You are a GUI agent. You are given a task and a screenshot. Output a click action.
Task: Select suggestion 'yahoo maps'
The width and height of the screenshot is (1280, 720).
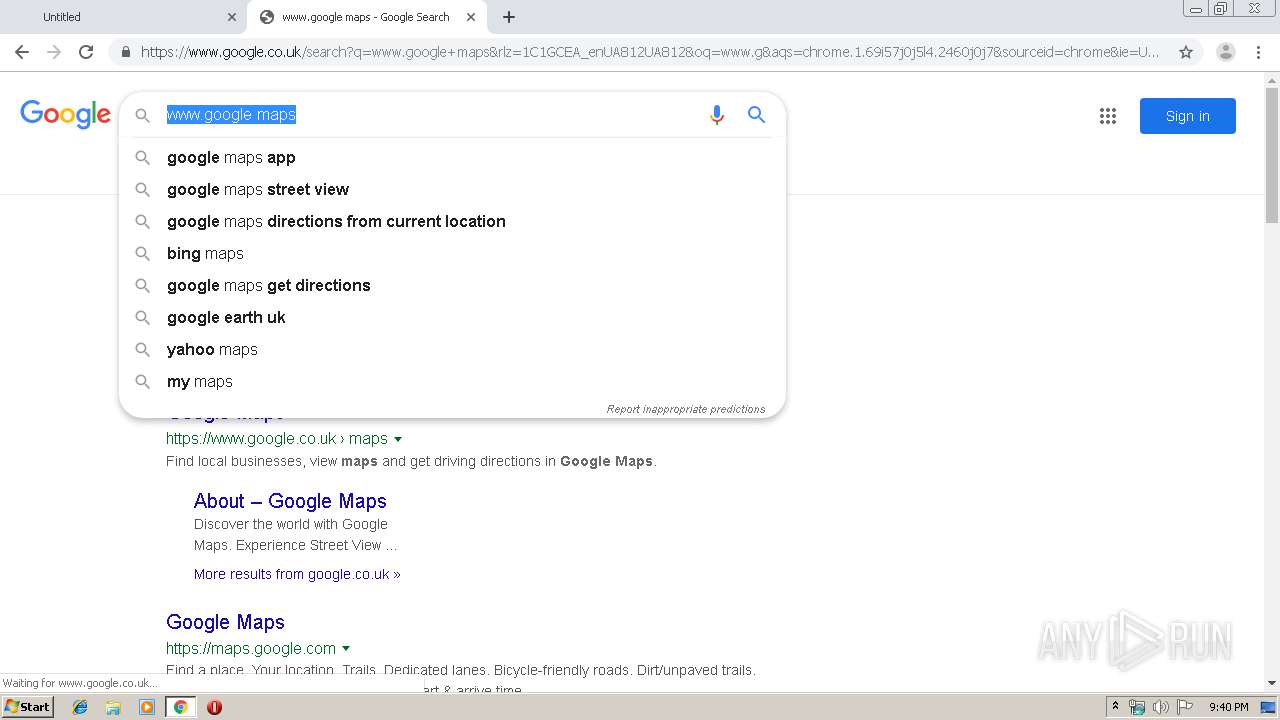click(452, 349)
